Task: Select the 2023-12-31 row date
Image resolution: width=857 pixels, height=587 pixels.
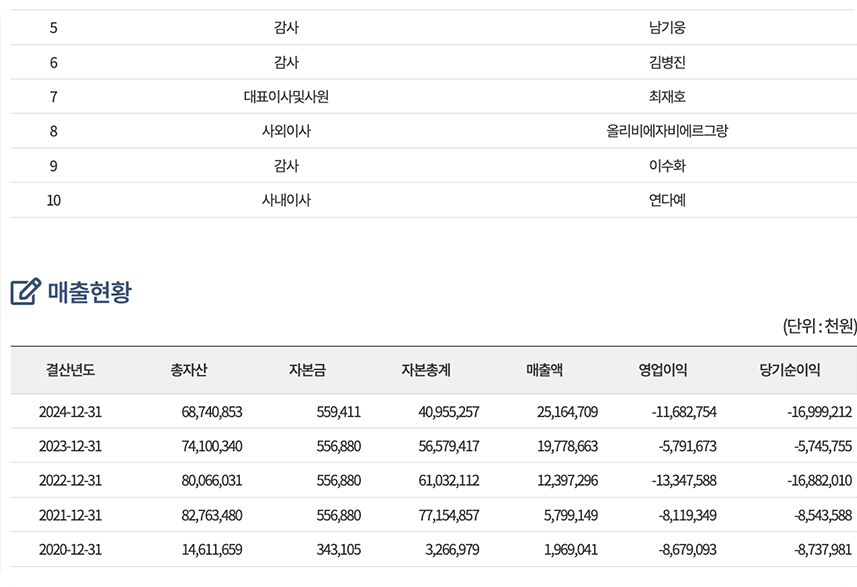Action: point(71,446)
